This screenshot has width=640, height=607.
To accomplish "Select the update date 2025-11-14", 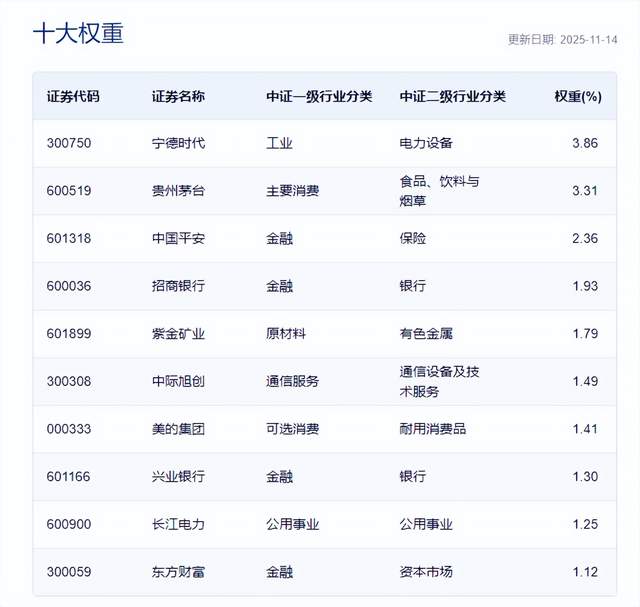I will click(589, 40).
